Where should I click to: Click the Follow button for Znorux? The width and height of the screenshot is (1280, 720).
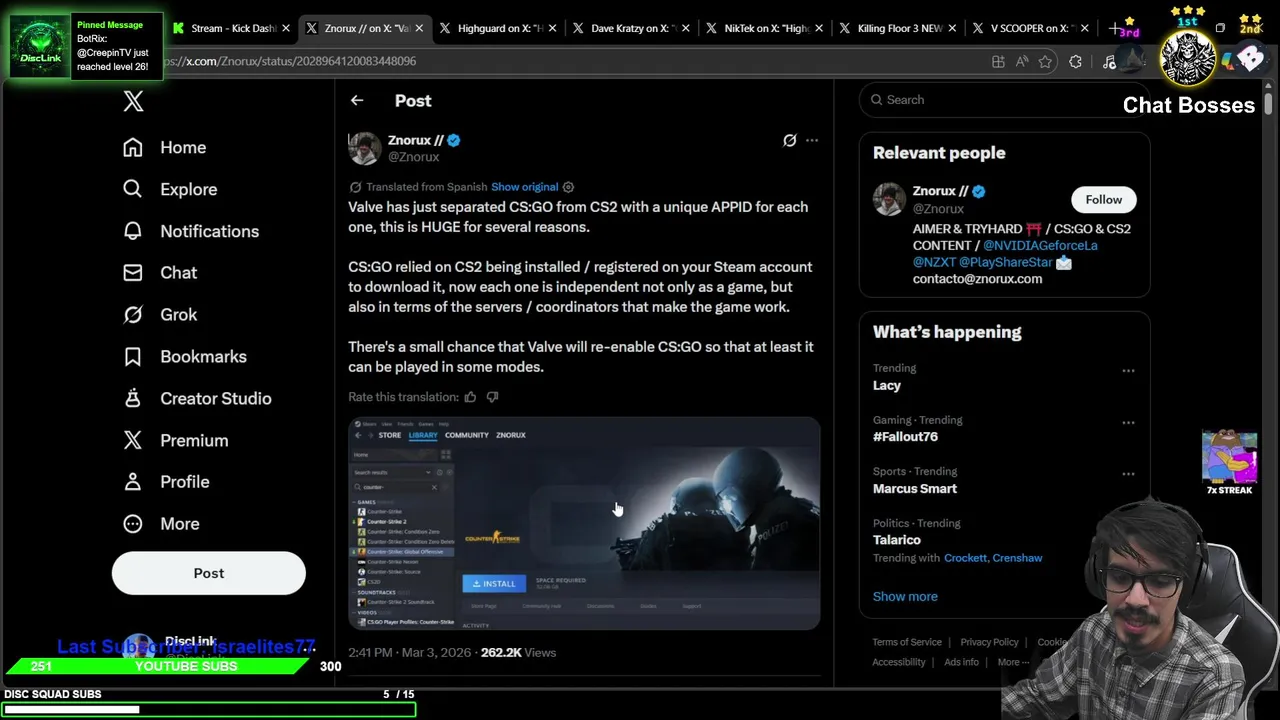(x=1104, y=199)
